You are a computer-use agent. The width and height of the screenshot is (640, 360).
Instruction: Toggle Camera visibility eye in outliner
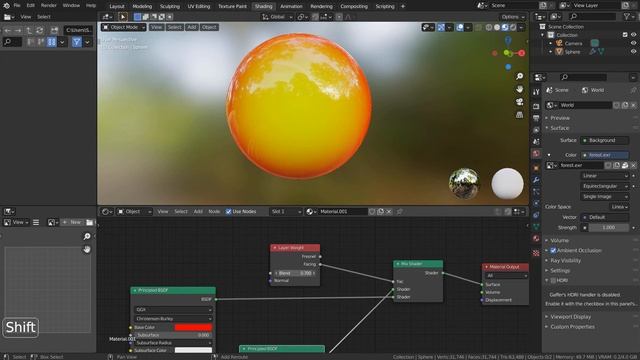point(633,43)
